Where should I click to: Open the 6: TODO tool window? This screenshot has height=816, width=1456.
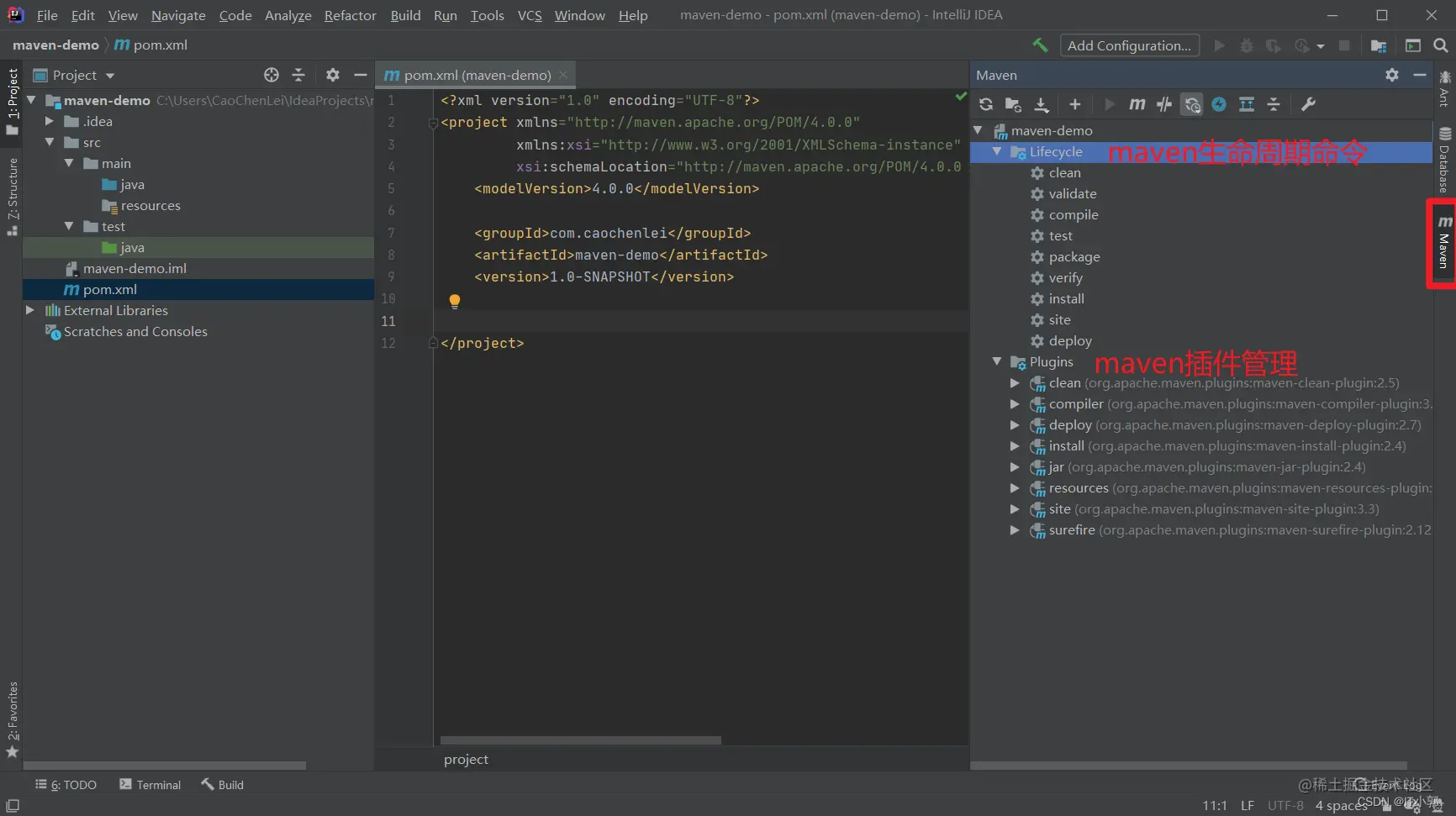66,784
